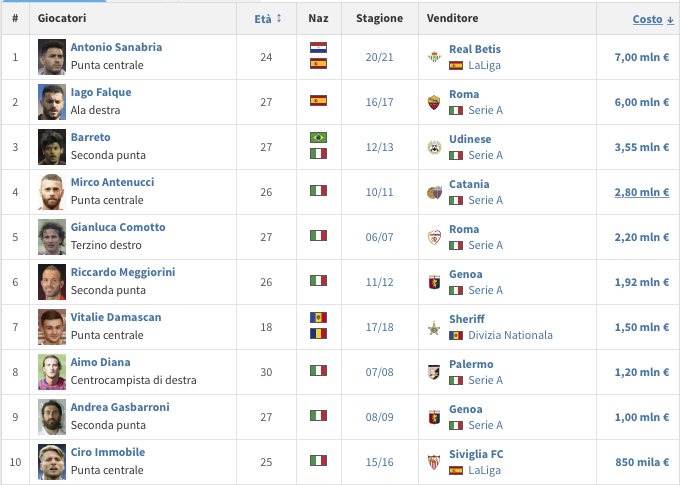Viewport: 680px width, 485px height.
Task: Click the Brazil flag in Barreto's row
Action: pyautogui.click(x=318, y=138)
